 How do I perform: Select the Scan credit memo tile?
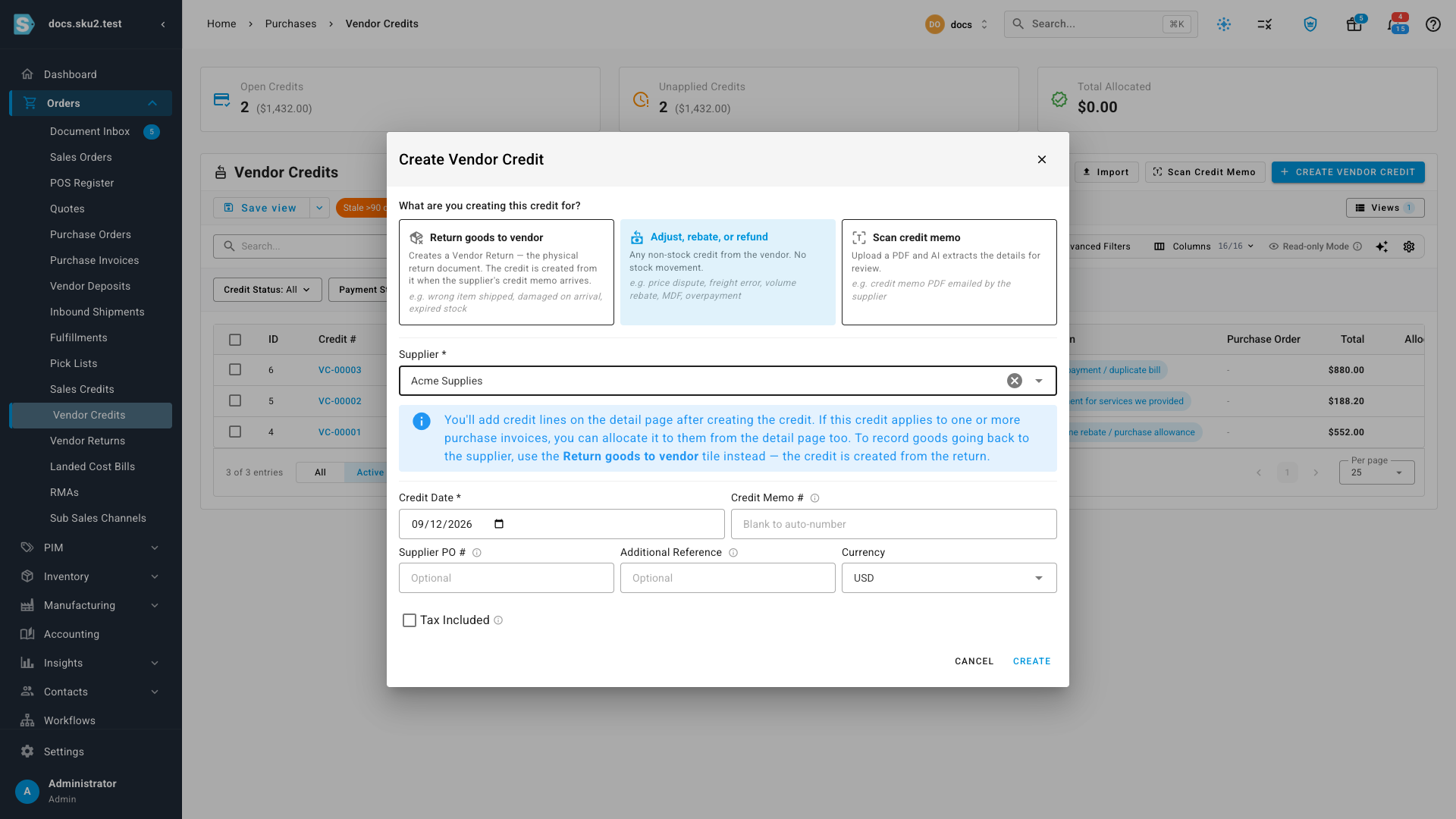[x=949, y=272]
